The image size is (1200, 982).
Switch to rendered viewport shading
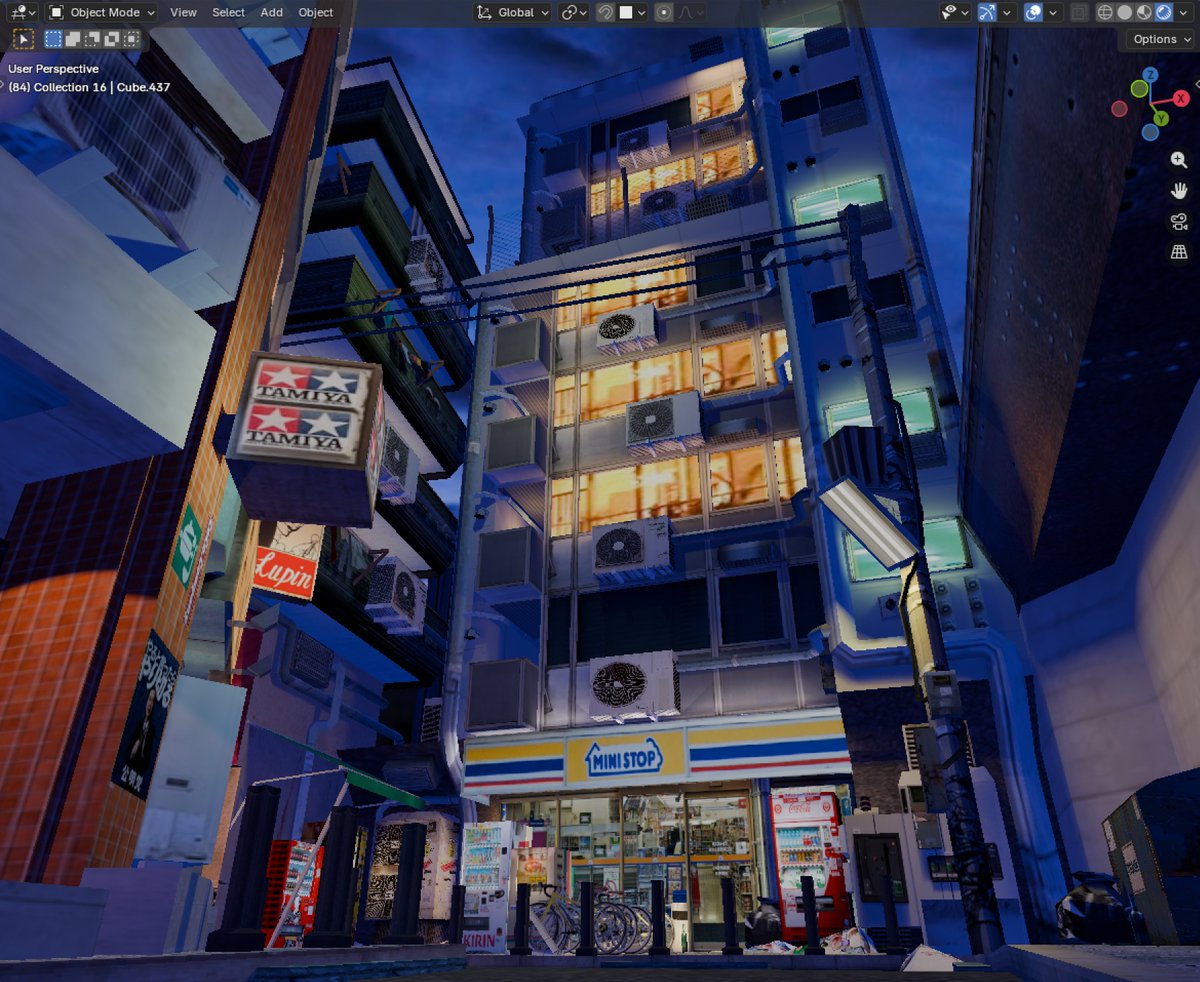(x=1163, y=12)
